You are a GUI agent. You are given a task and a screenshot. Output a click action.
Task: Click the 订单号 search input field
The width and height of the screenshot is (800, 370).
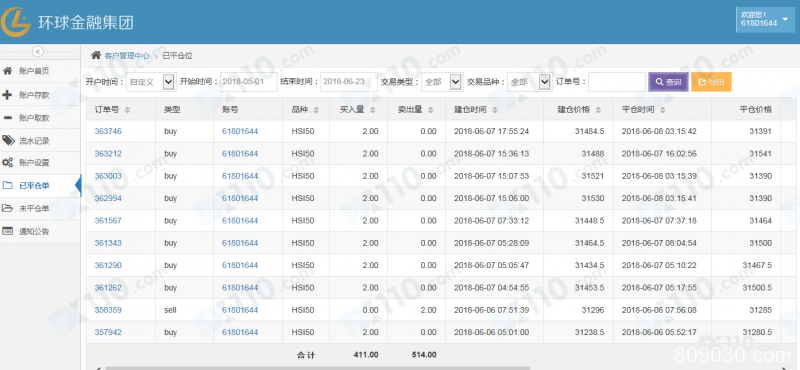tap(617, 82)
